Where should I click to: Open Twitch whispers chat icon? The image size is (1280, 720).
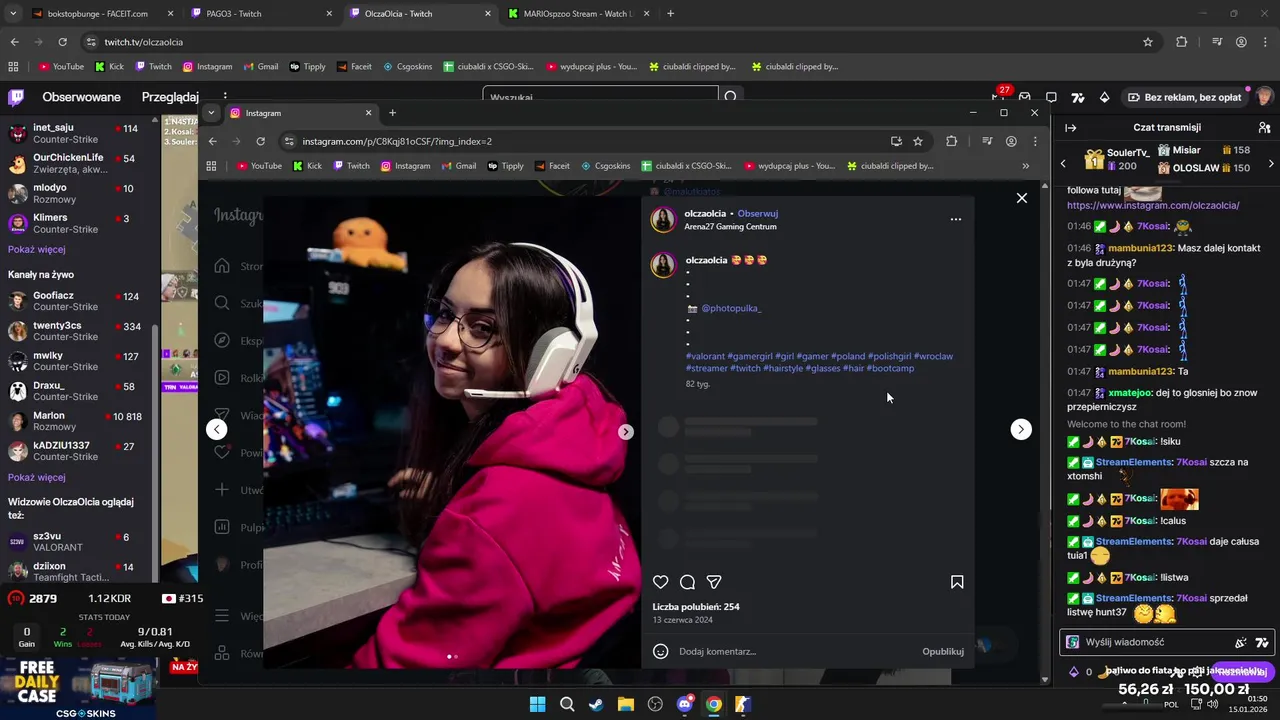(x=1051, y=97)
